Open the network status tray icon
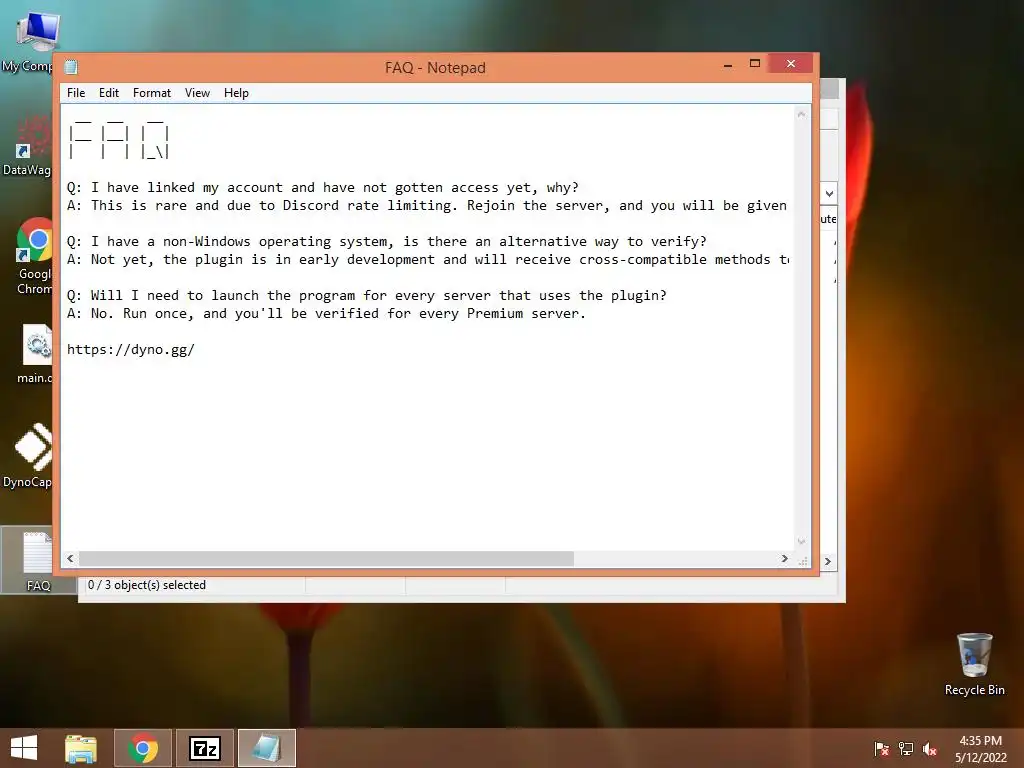This screenshot has width=1024, height=768. coord(906,749)
